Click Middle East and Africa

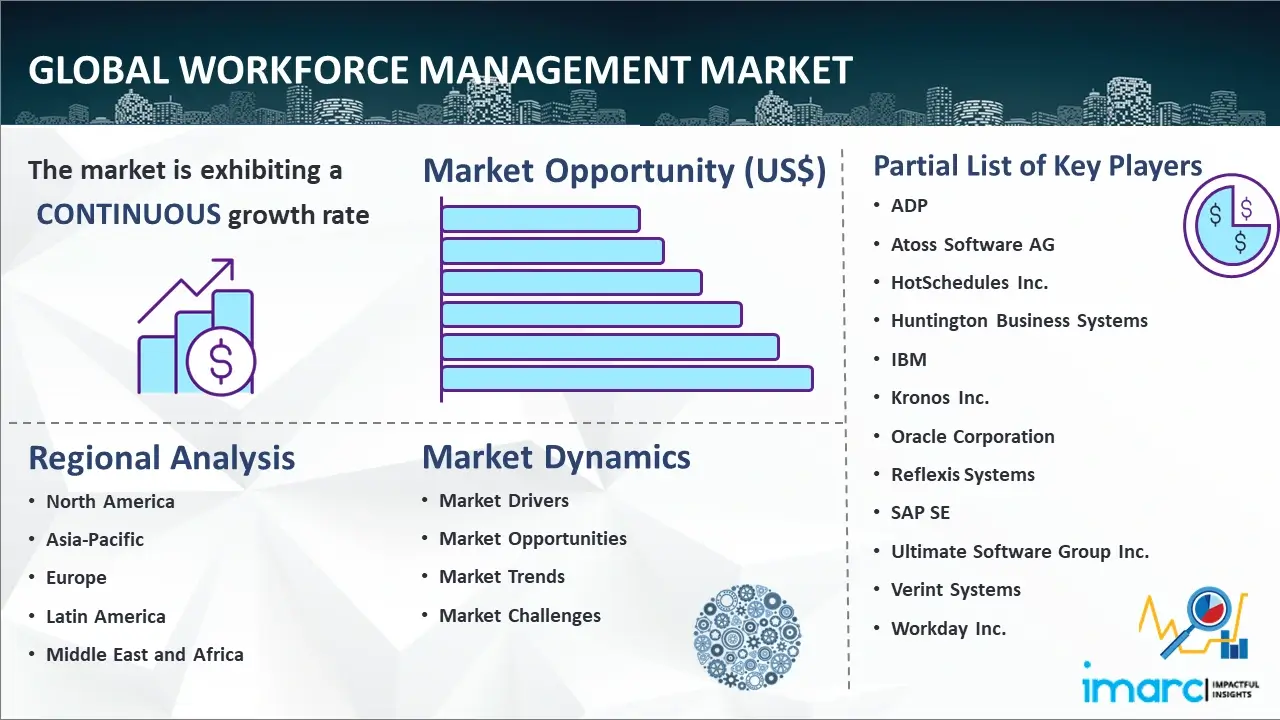(144, 655)
